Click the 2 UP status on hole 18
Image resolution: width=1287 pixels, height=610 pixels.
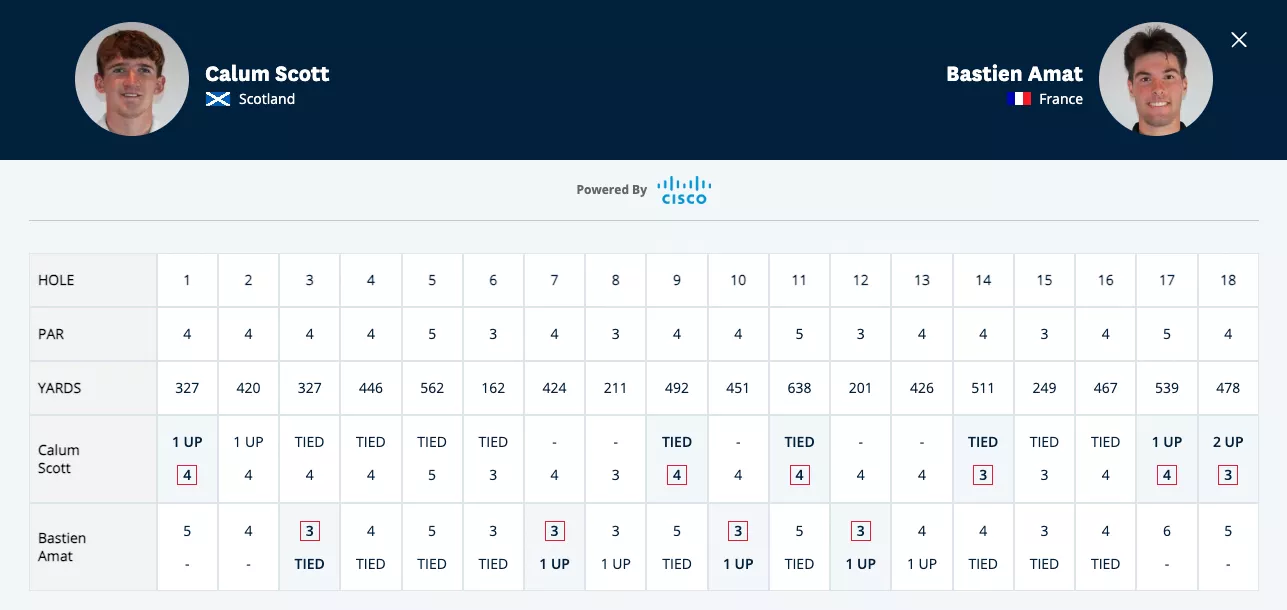1228,442
